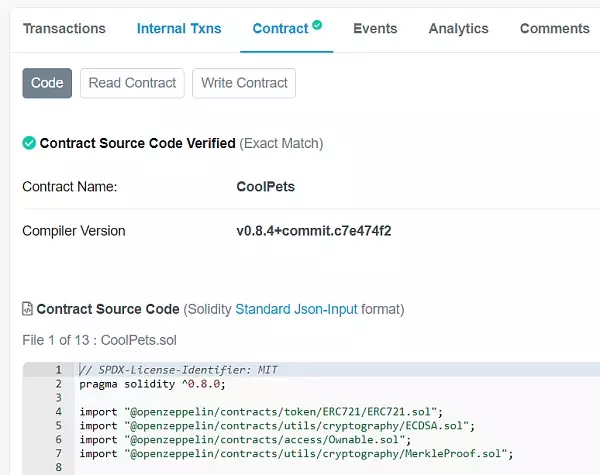The image size is (600, 475).
Task: Click the Read Contract button
Action: click(132, 83)
